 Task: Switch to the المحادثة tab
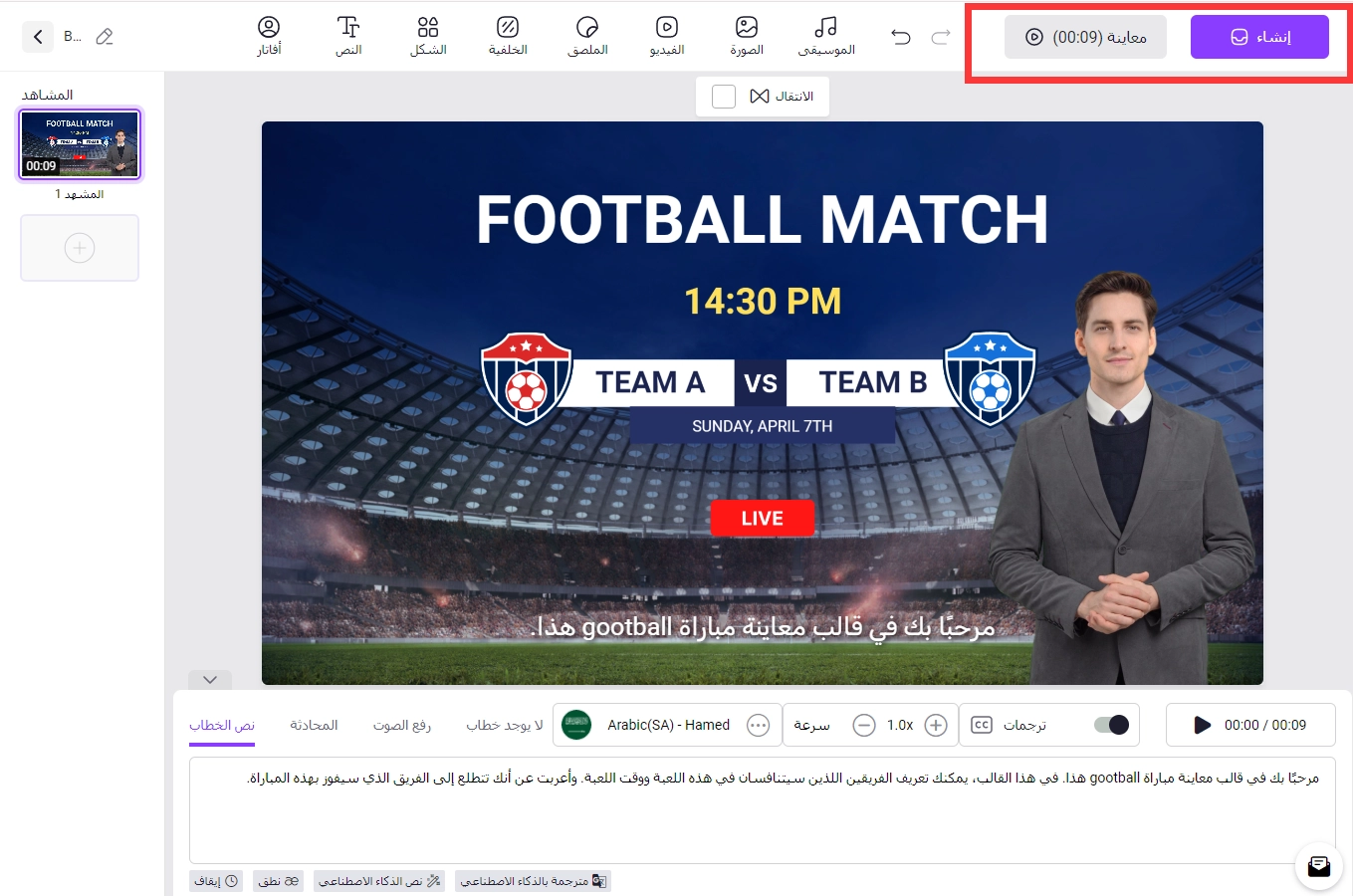tap(314, 725)
